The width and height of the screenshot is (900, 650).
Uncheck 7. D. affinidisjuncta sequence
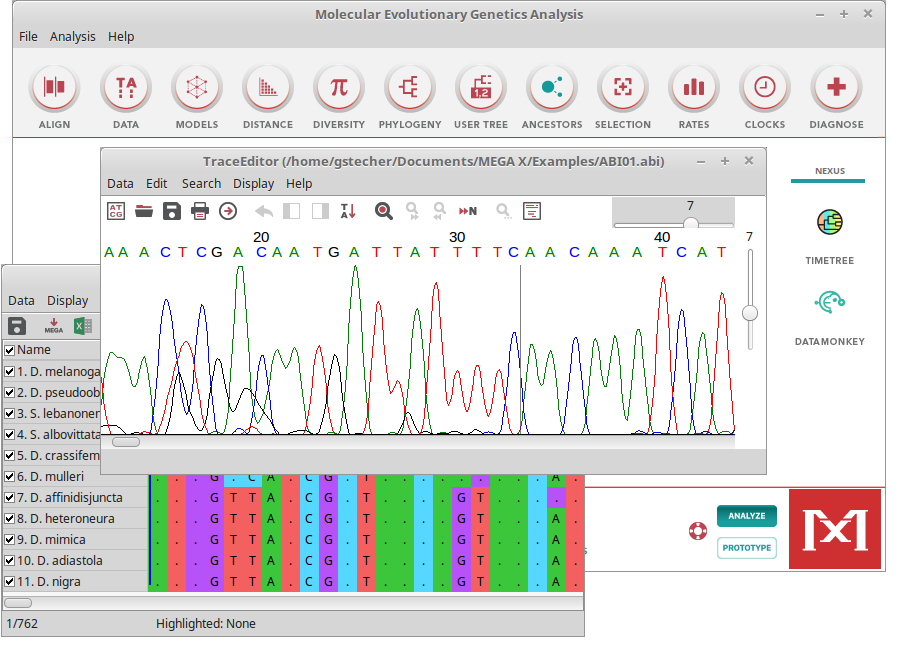10,498
